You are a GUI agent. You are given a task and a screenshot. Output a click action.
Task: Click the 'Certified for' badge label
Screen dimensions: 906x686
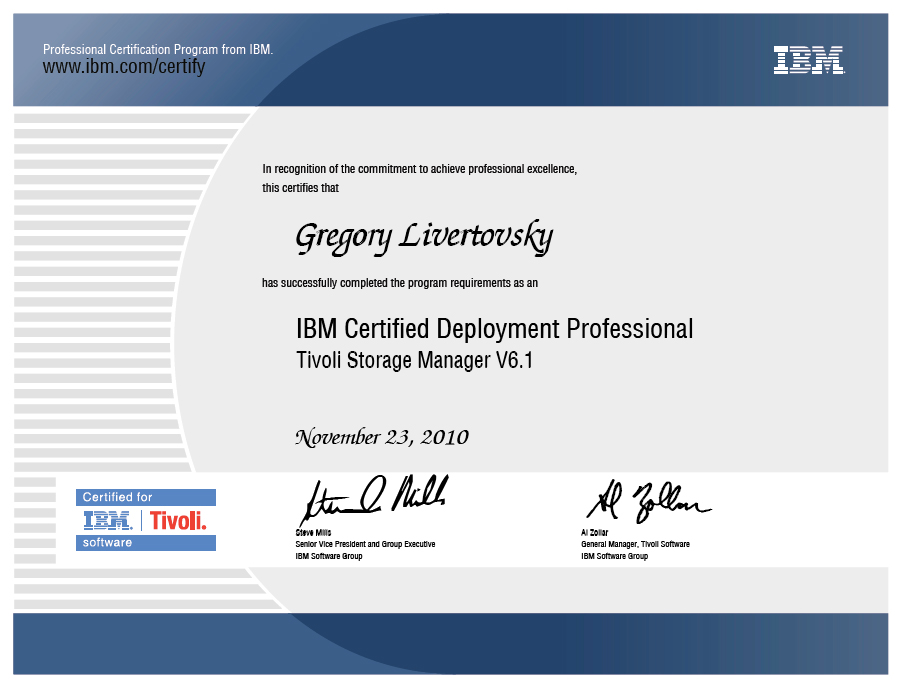[117, 497]
